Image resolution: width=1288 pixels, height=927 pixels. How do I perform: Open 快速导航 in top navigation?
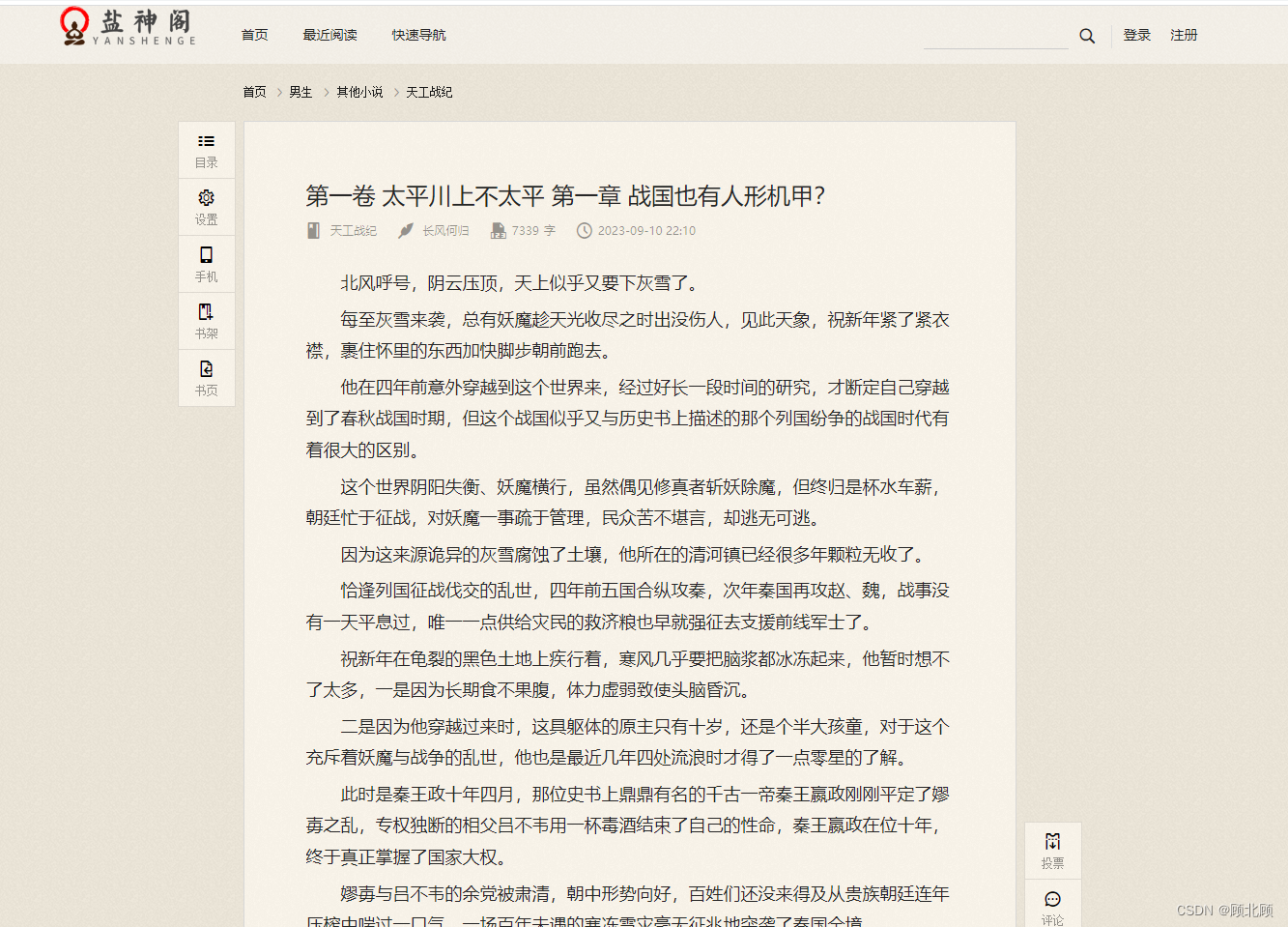[x=419, y=35]
